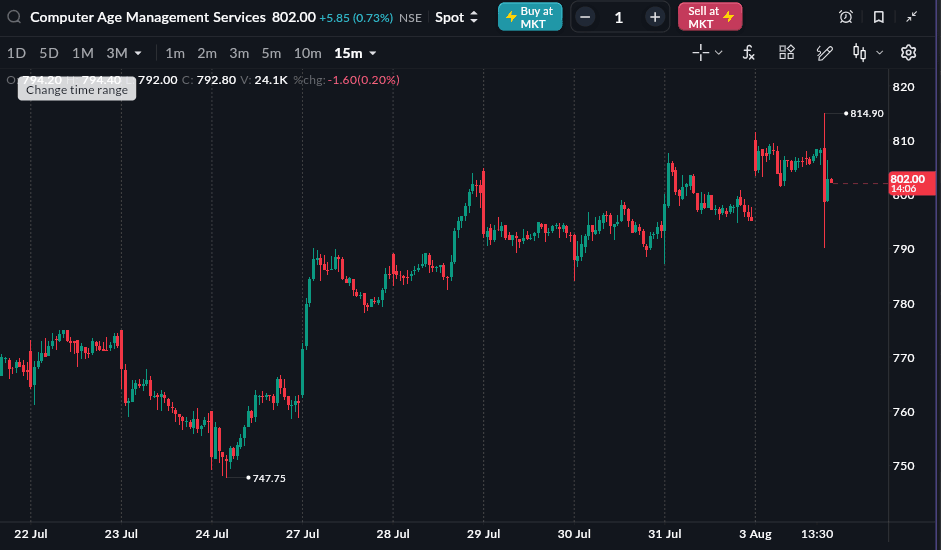Set a price alert with the alarm clock icon
The image size is (941, 550).
[846, 17]
